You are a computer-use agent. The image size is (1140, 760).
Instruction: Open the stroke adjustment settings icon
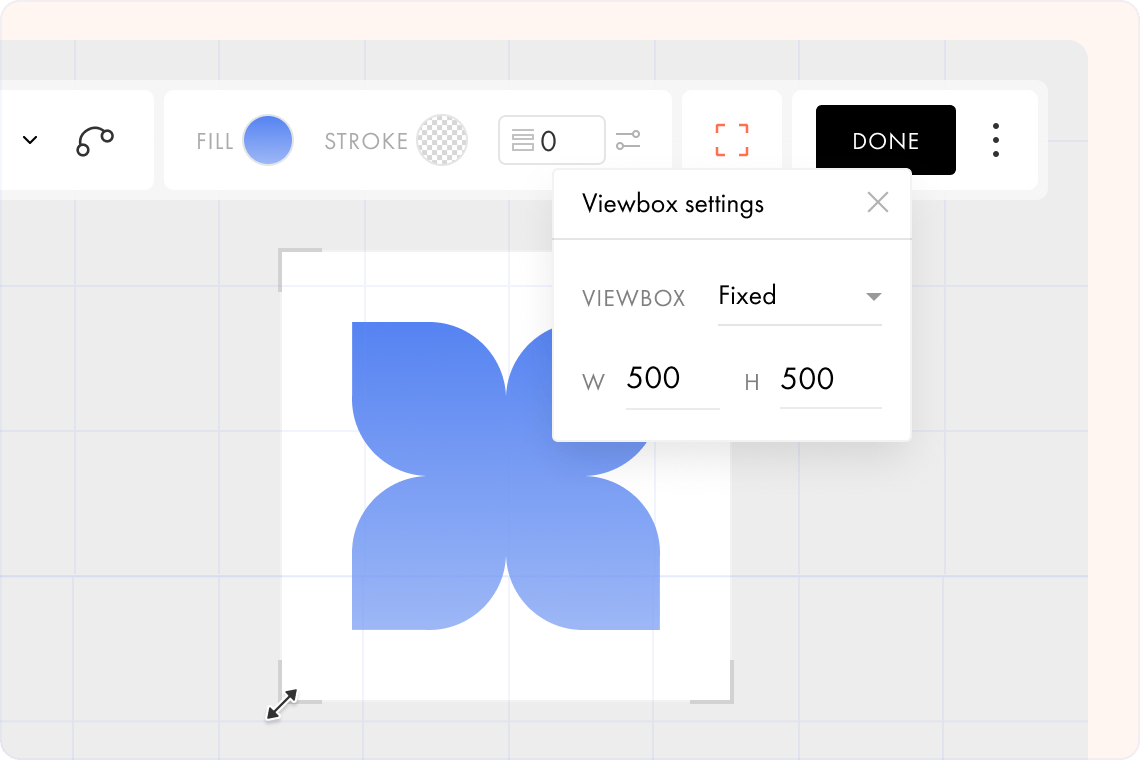click(629, 140)
